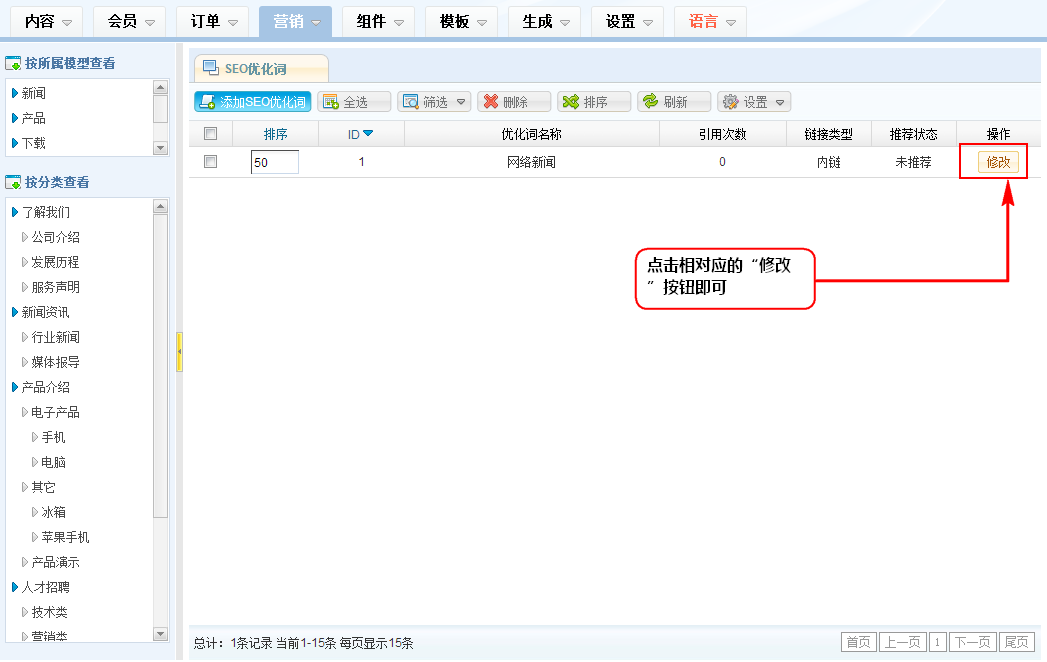Click the 删除 red X delete icon
The image size is (1047, 662).
tap(490, 102)
